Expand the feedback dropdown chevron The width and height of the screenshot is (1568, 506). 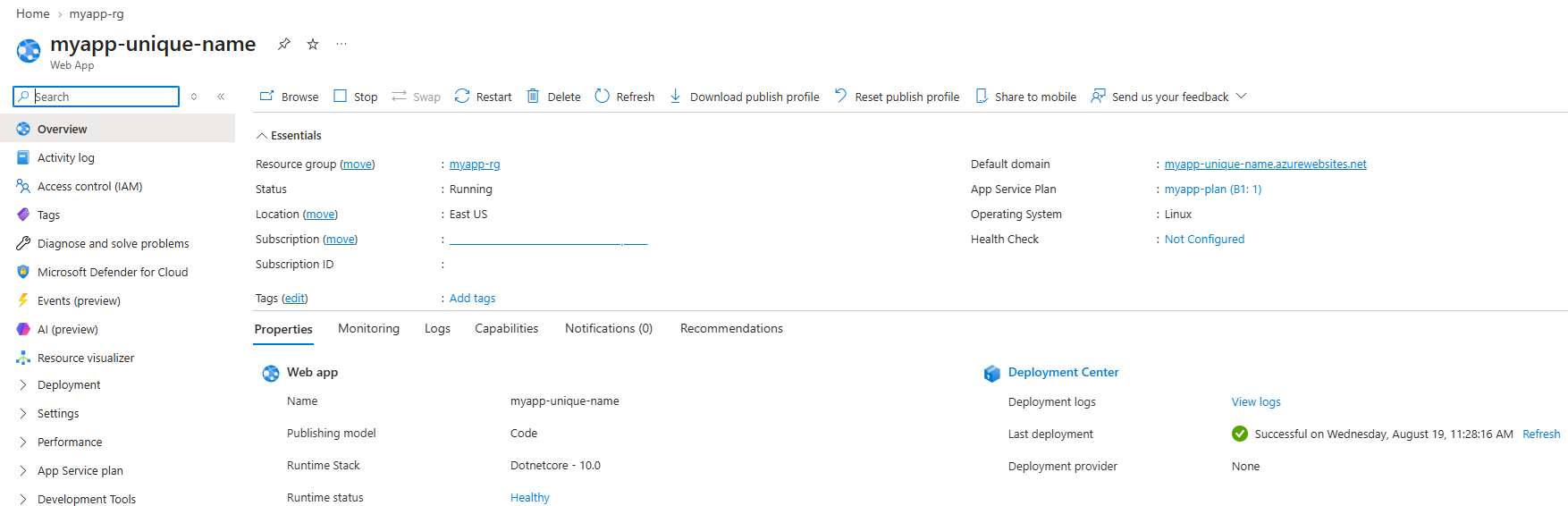pyautogui.click(x=1242, y=96)
